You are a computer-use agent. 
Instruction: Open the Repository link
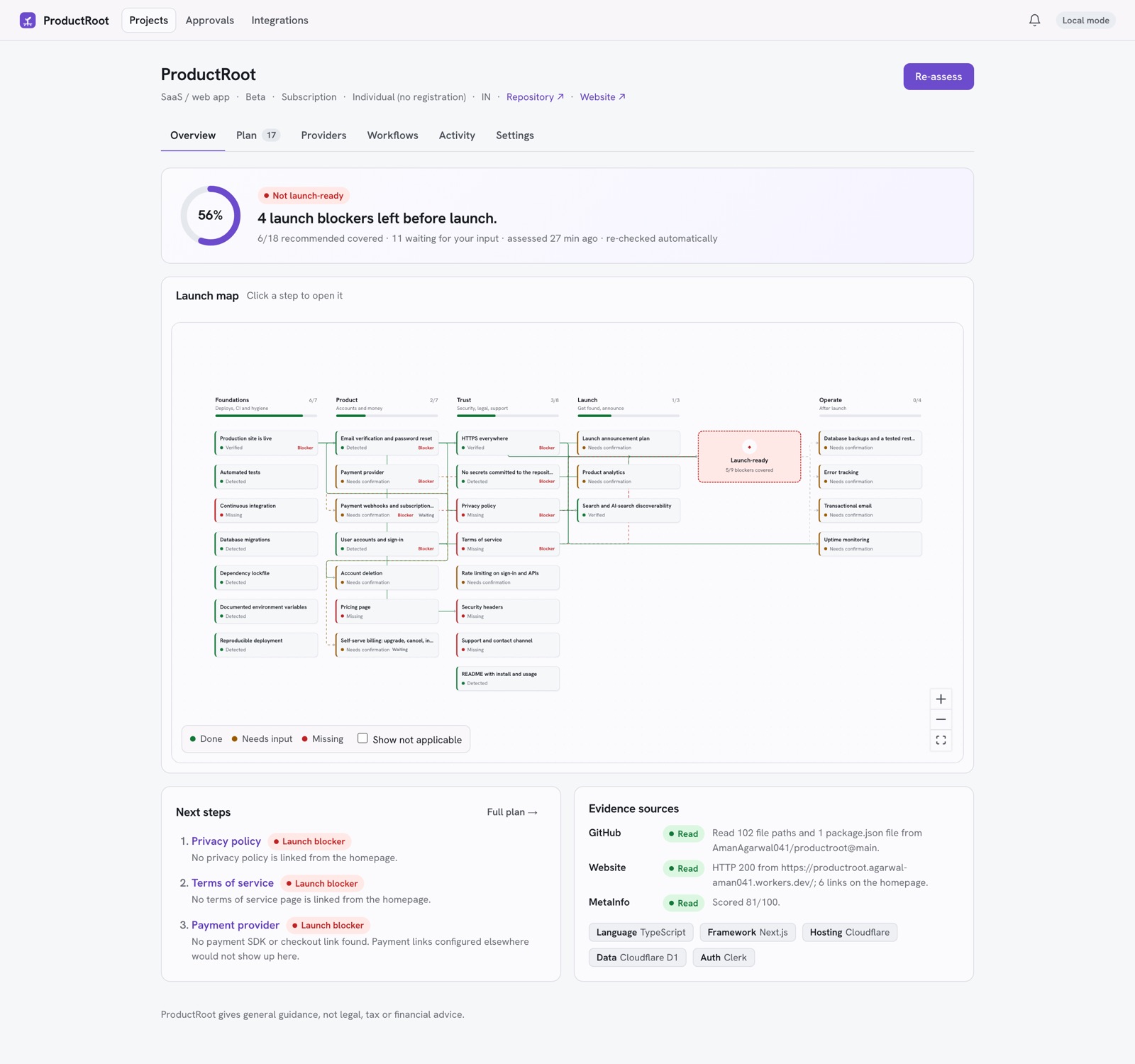click(536, 97)
